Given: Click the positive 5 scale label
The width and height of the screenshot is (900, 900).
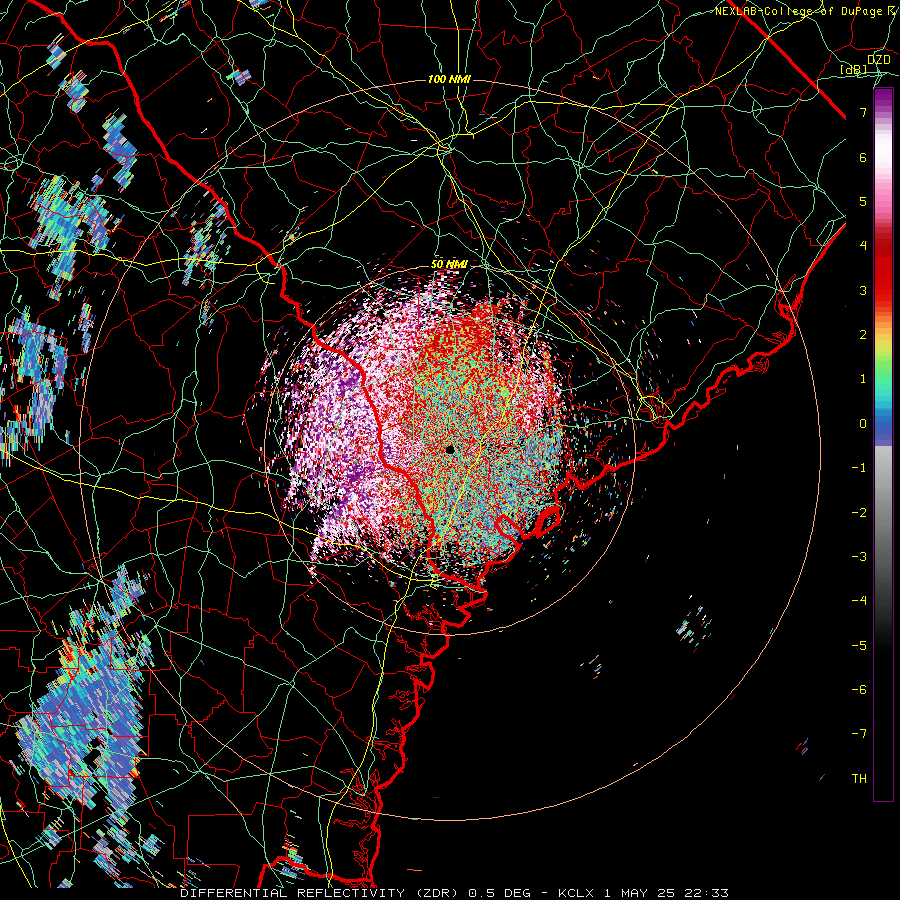Looking at the screenshot, I should point(863,201).
